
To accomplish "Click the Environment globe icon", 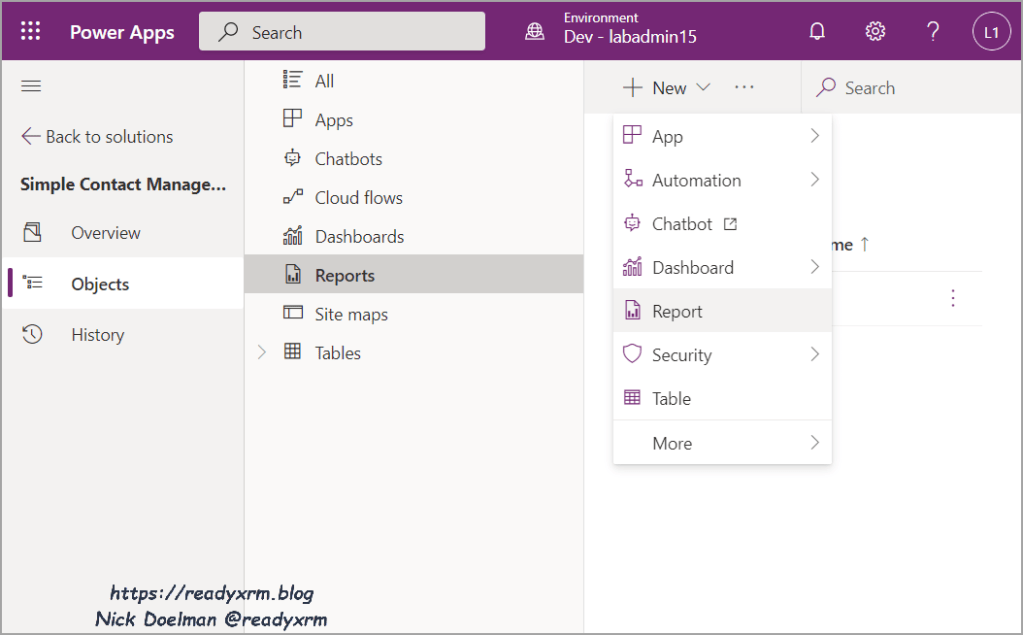I will pos(535,32).
